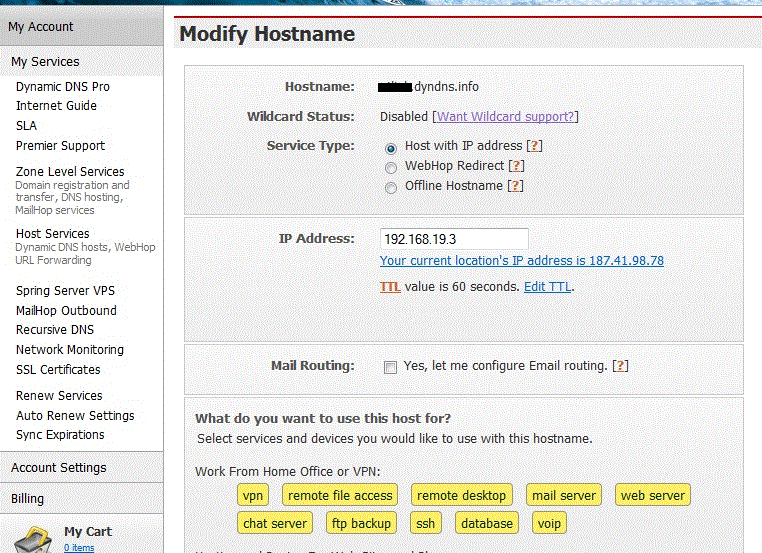The width and height of the screenshot is (762, 553).
Task: Open the Billing section
Action: [x=27, y=499]
